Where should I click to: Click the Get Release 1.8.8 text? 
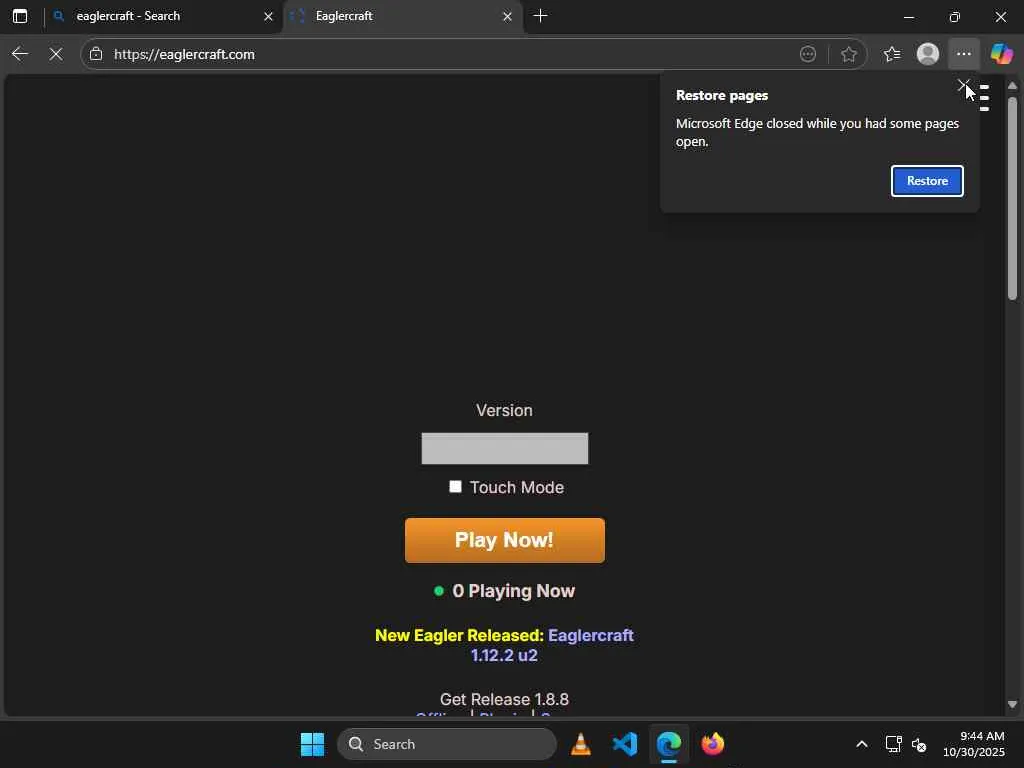[x=504, y=699]
